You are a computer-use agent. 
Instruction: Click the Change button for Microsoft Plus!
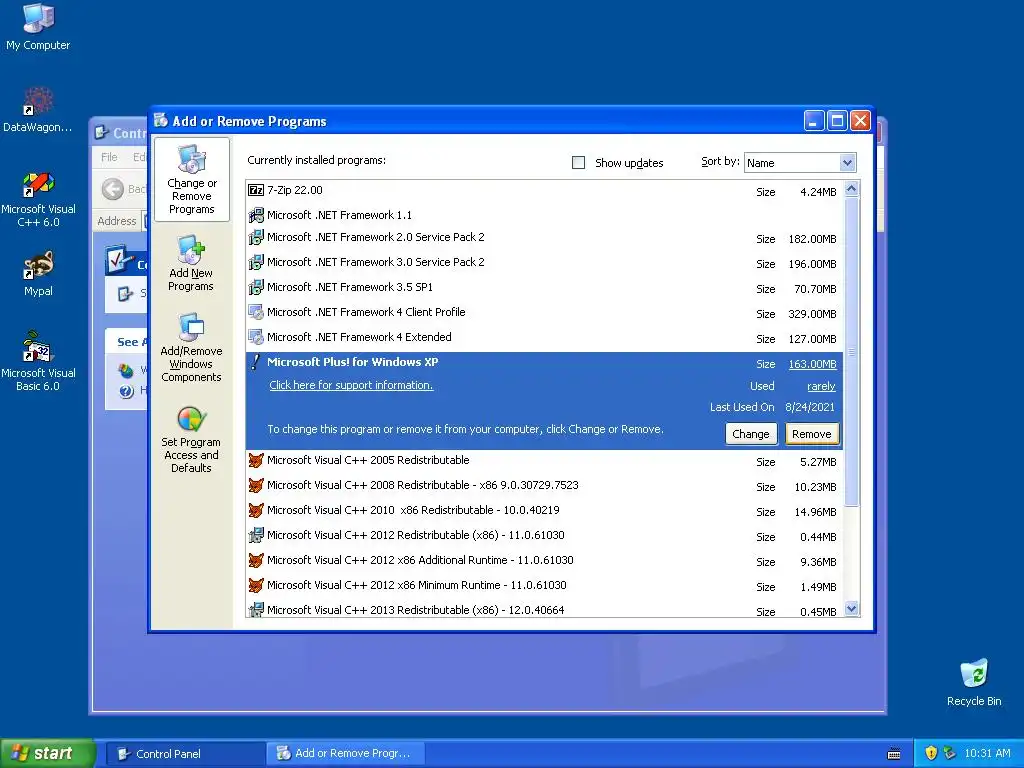coord(751,434)
